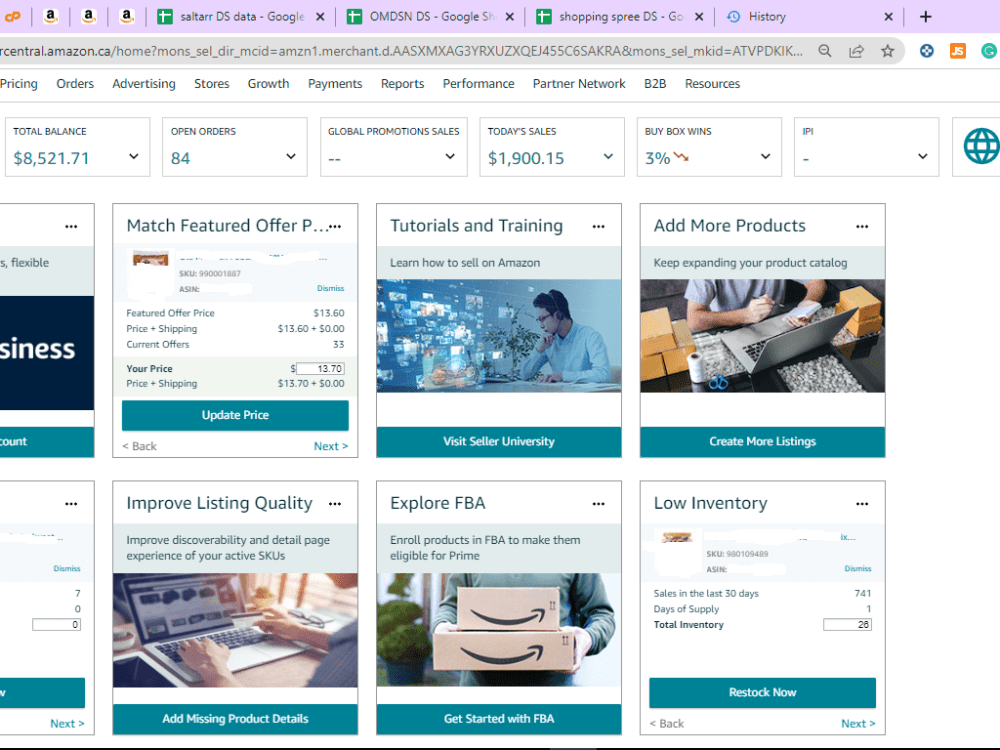Open the green Grammarly extension icon
Screen dimensions: 1000x750
point(989,51)
